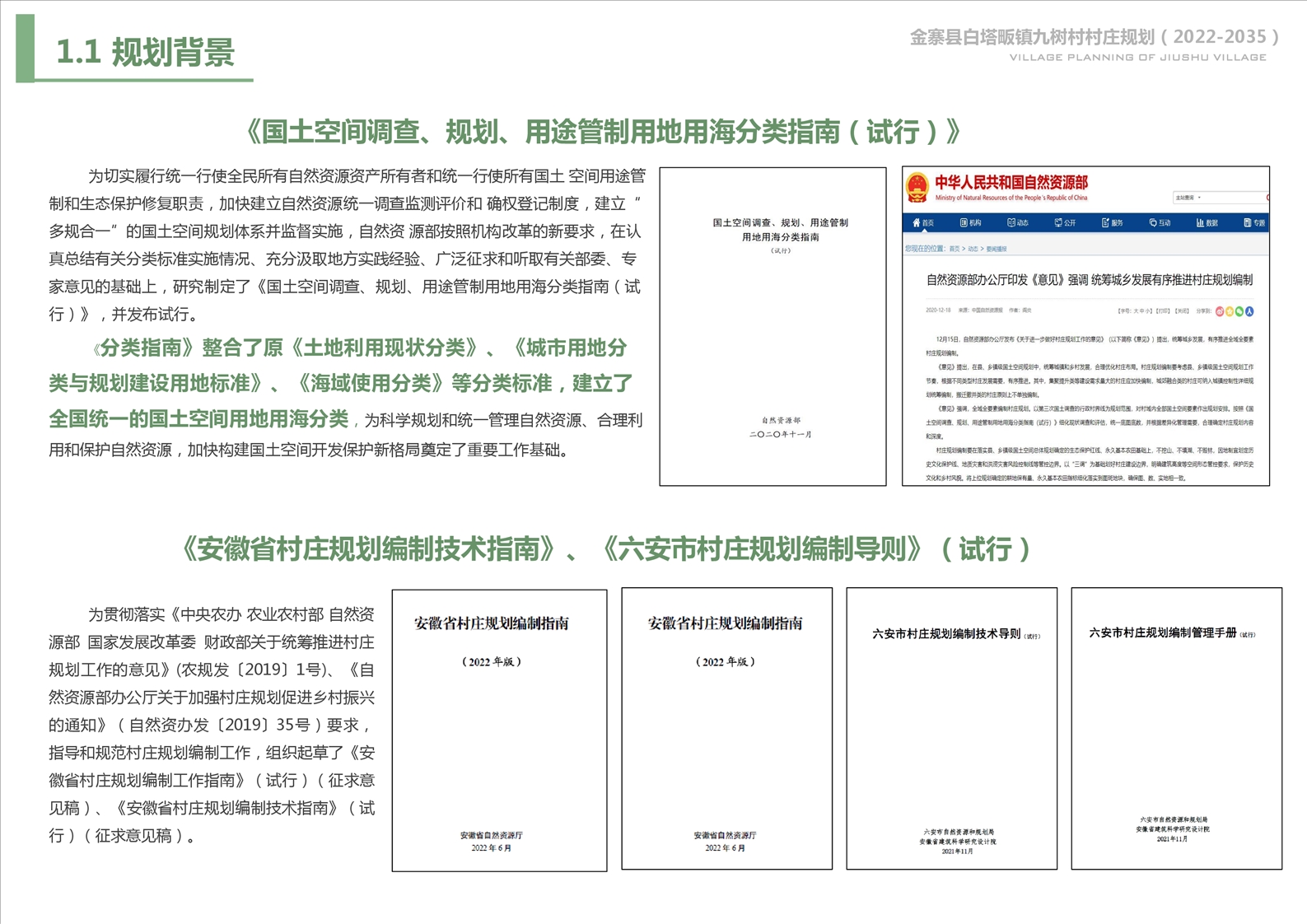
Task: Click the 金寨县白塔畈镇九树村村庄规划 header title
Action: (1095, 37)
